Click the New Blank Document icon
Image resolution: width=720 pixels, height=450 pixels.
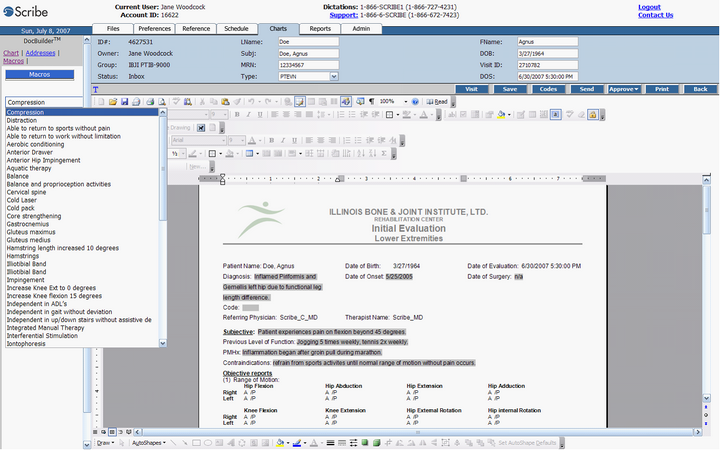(x=101, y=101)
